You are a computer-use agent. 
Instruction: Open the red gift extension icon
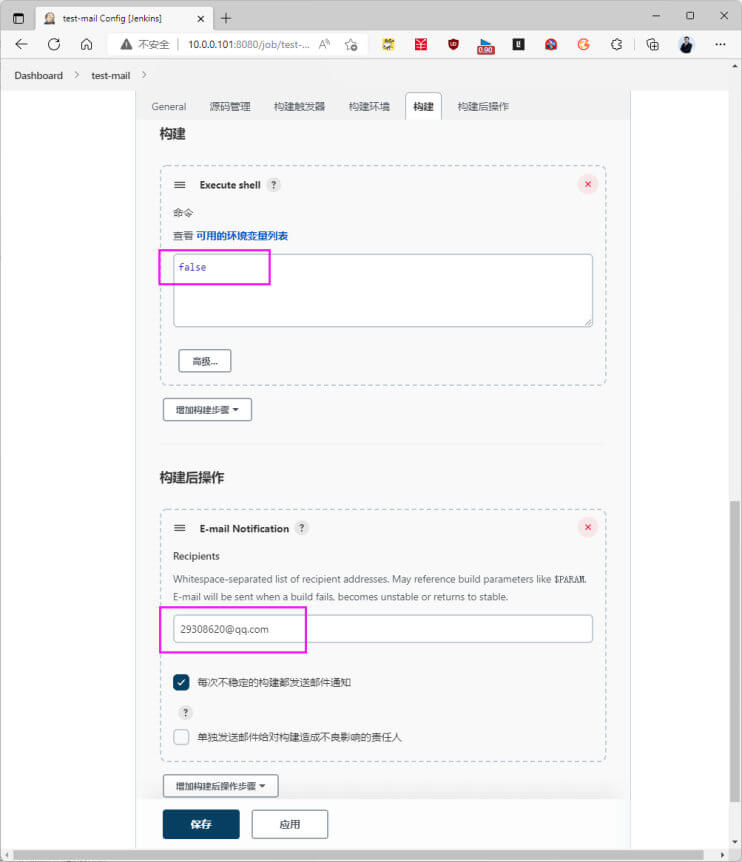click(x=420, y=45)
